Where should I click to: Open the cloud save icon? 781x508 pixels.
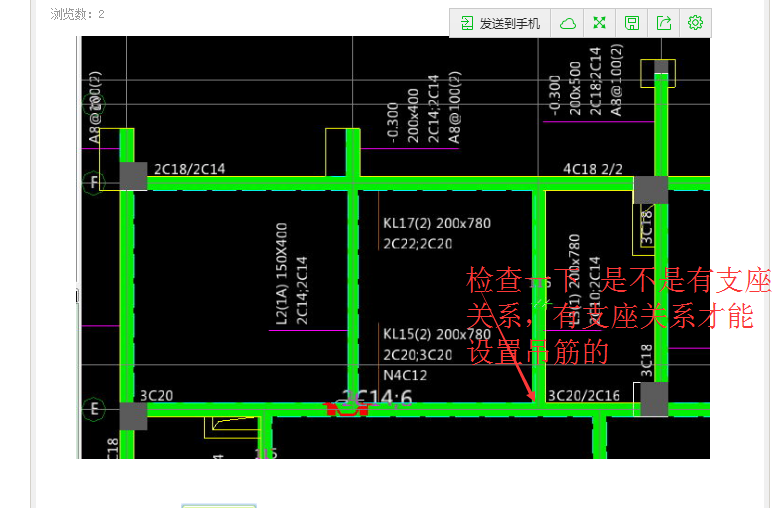(567, 23)
